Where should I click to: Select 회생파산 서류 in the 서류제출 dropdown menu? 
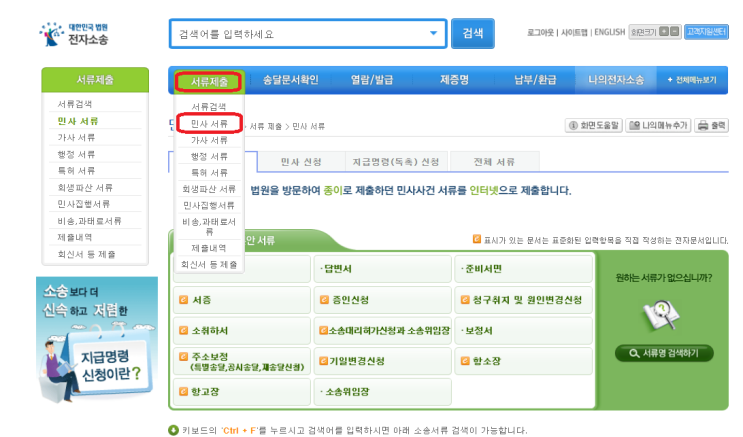pos(209,189)
